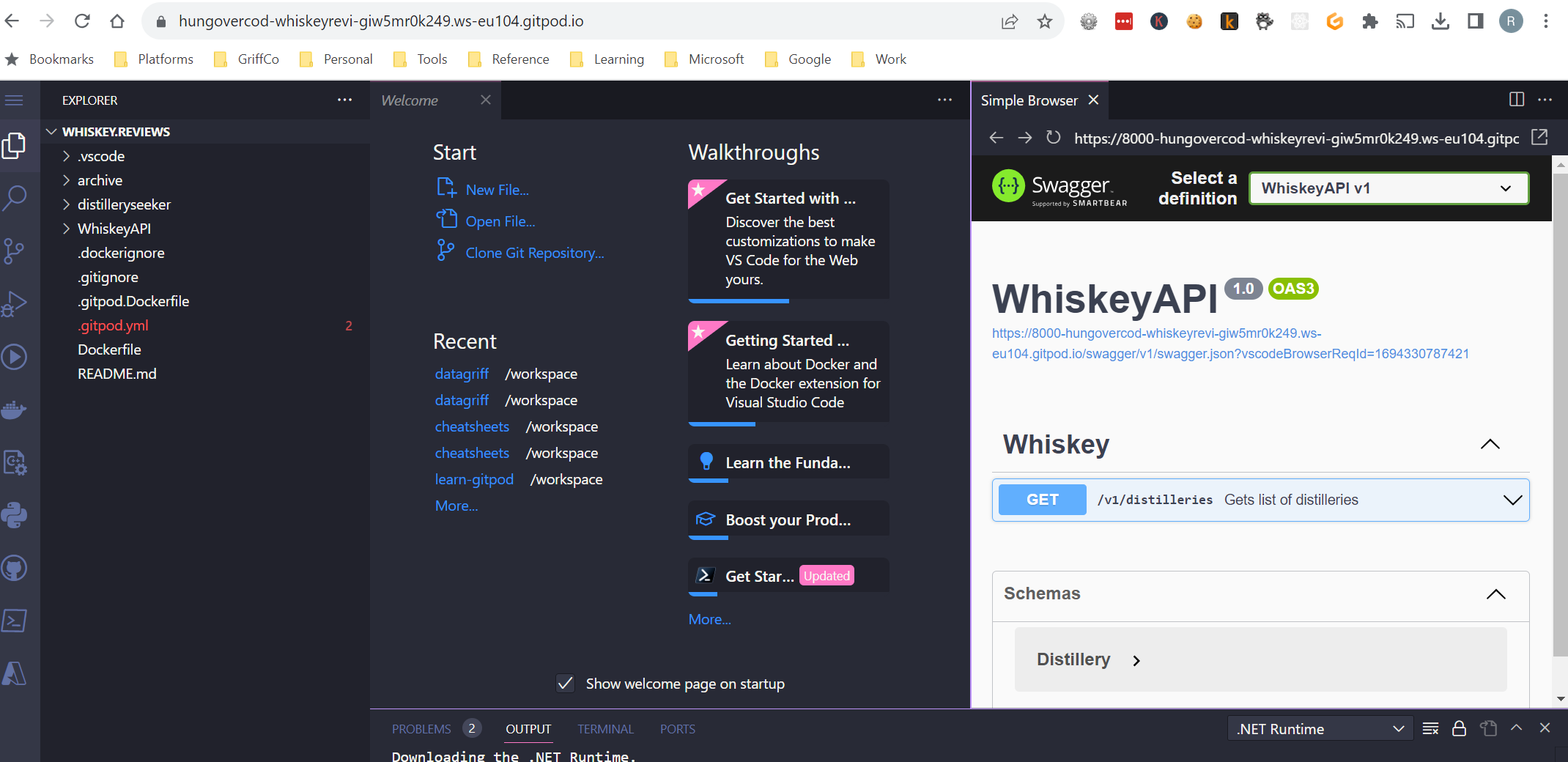Open Chrome downloads
1568x762 pixels.
click(1441, 21)
